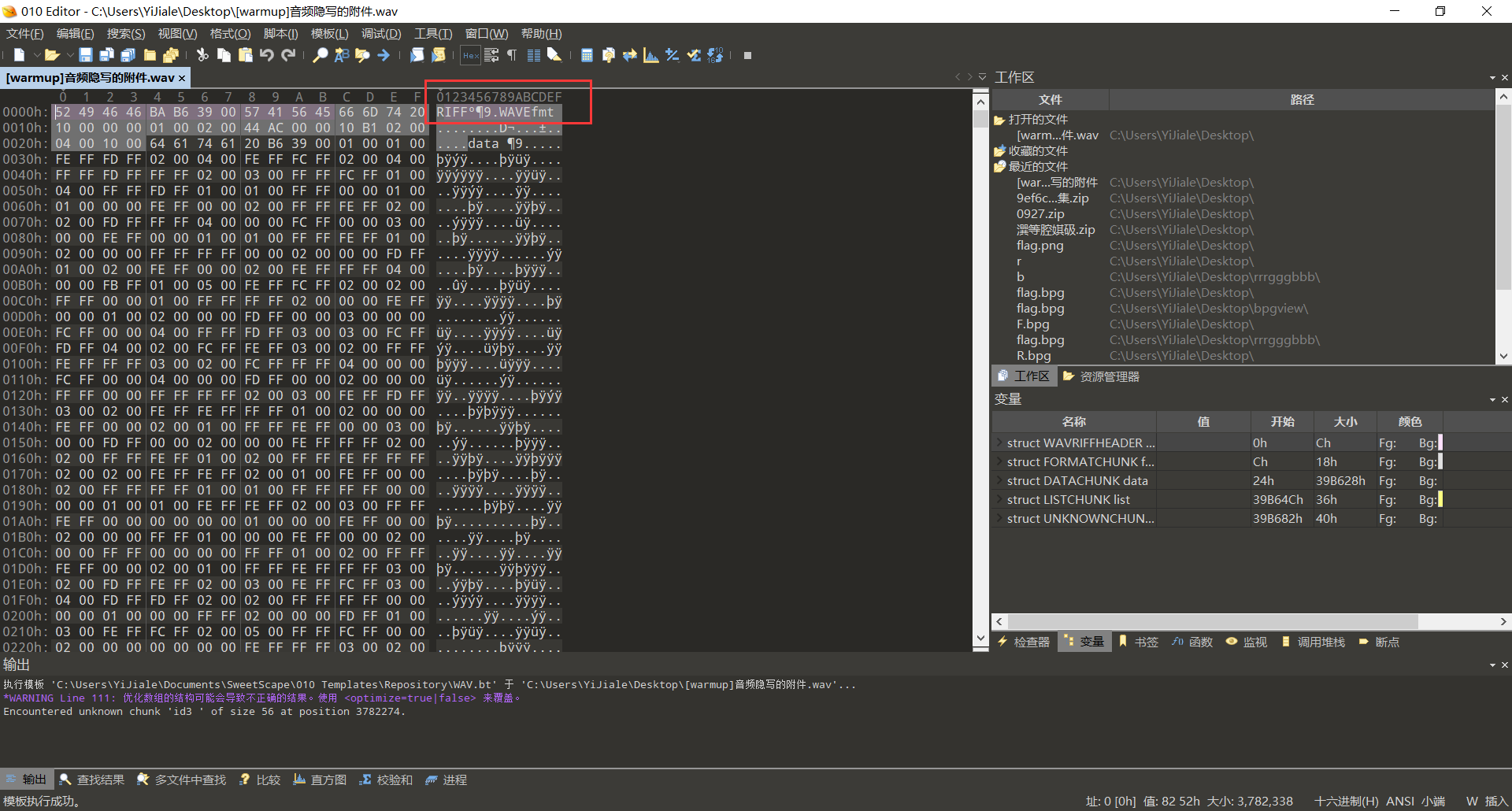This screenshot has width=1512, height=811.
Task: Click the Compare files toolbar icon
Action: click(608, 55)
